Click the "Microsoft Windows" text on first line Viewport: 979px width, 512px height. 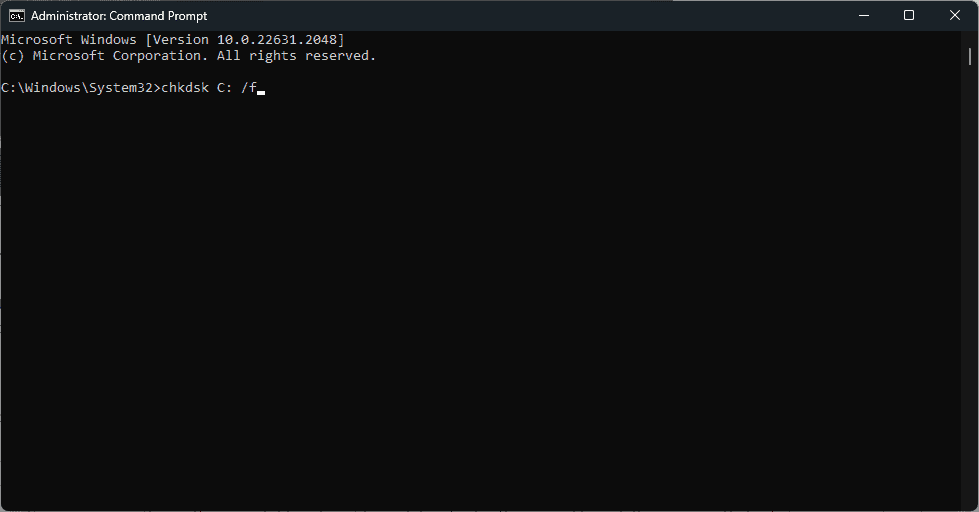(69, 39)
